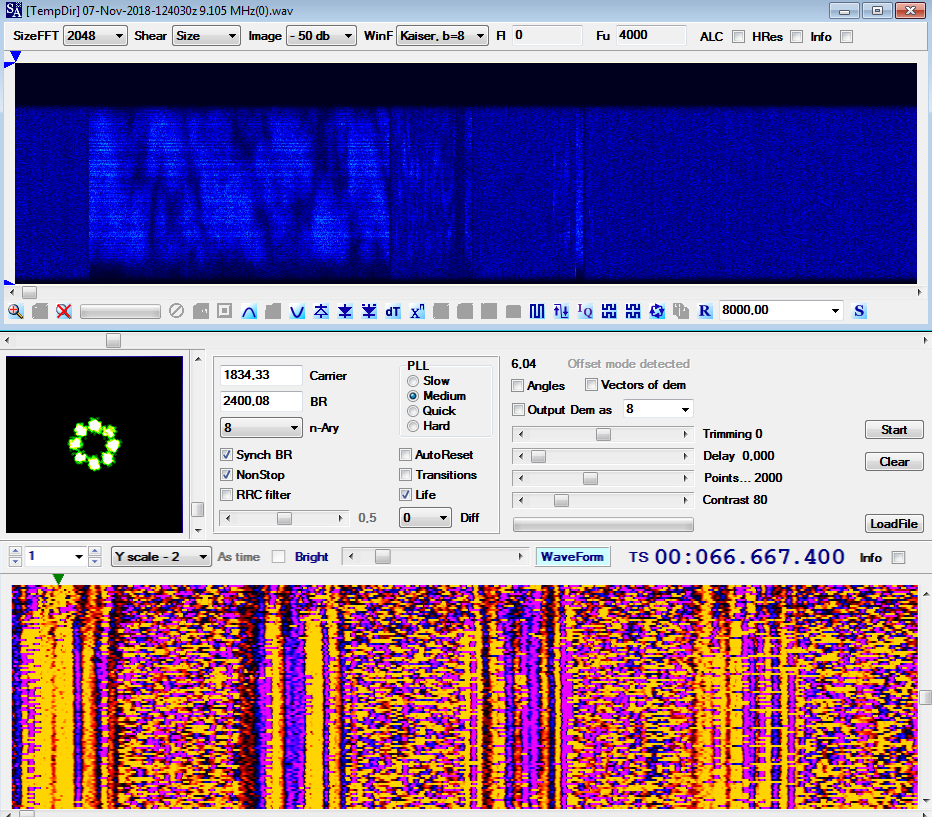Image resolution: width=932 pixels, height=817 pixels.
Task: Open the SizeFFT 2048 dropdown
Action: click(95, 36)
